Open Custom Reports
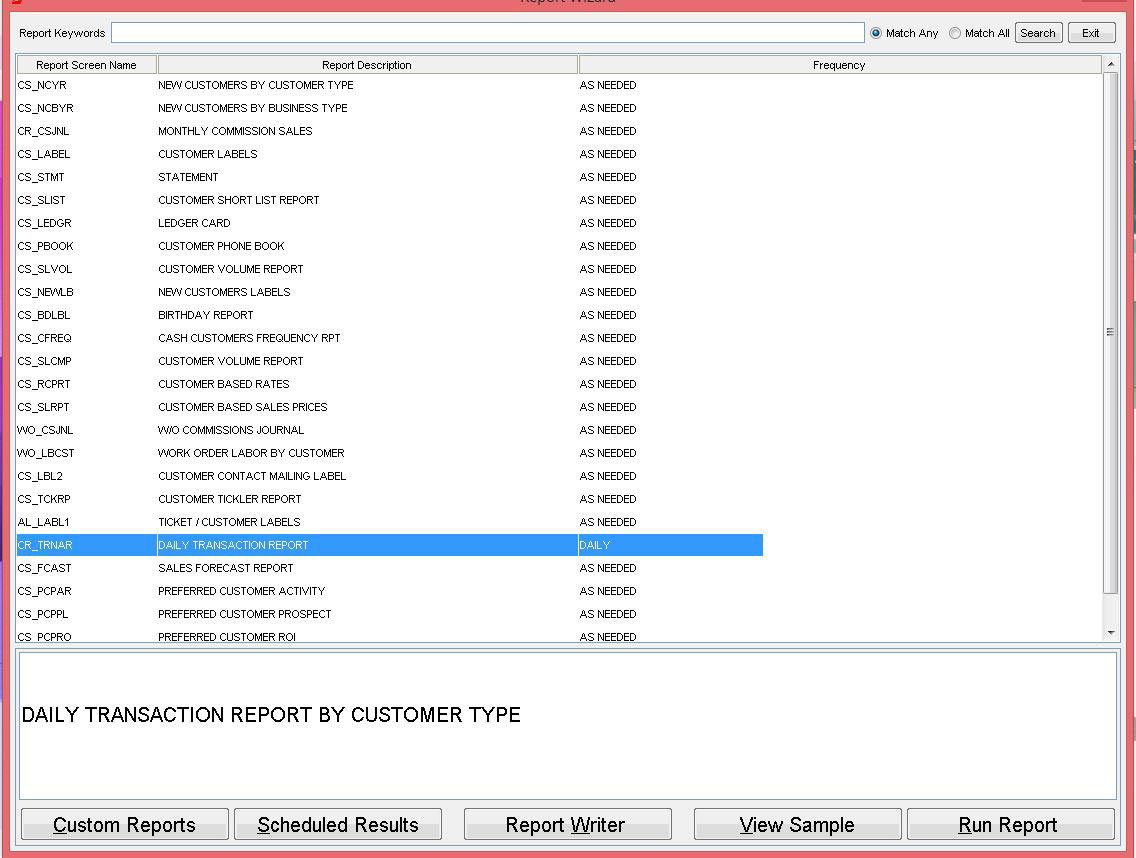This screenshot has height=858, width=1136. click(125, 825)
